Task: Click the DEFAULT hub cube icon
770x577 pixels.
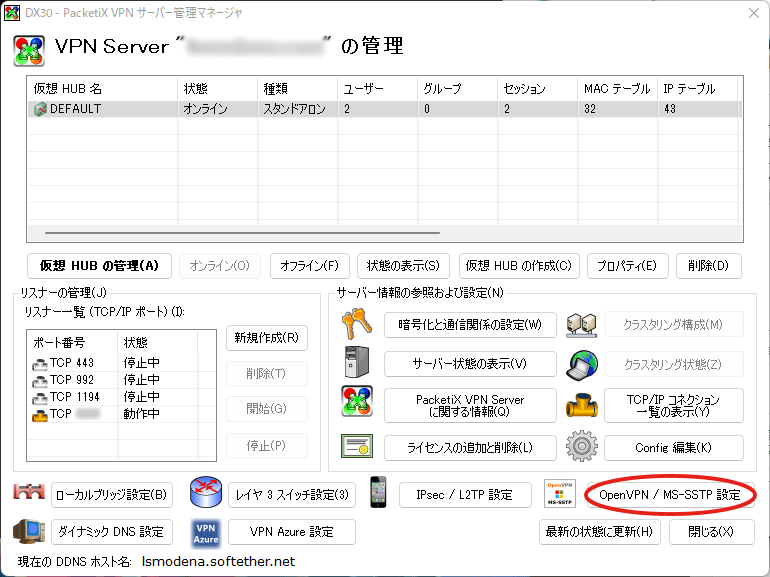Action: click(40, 109)
